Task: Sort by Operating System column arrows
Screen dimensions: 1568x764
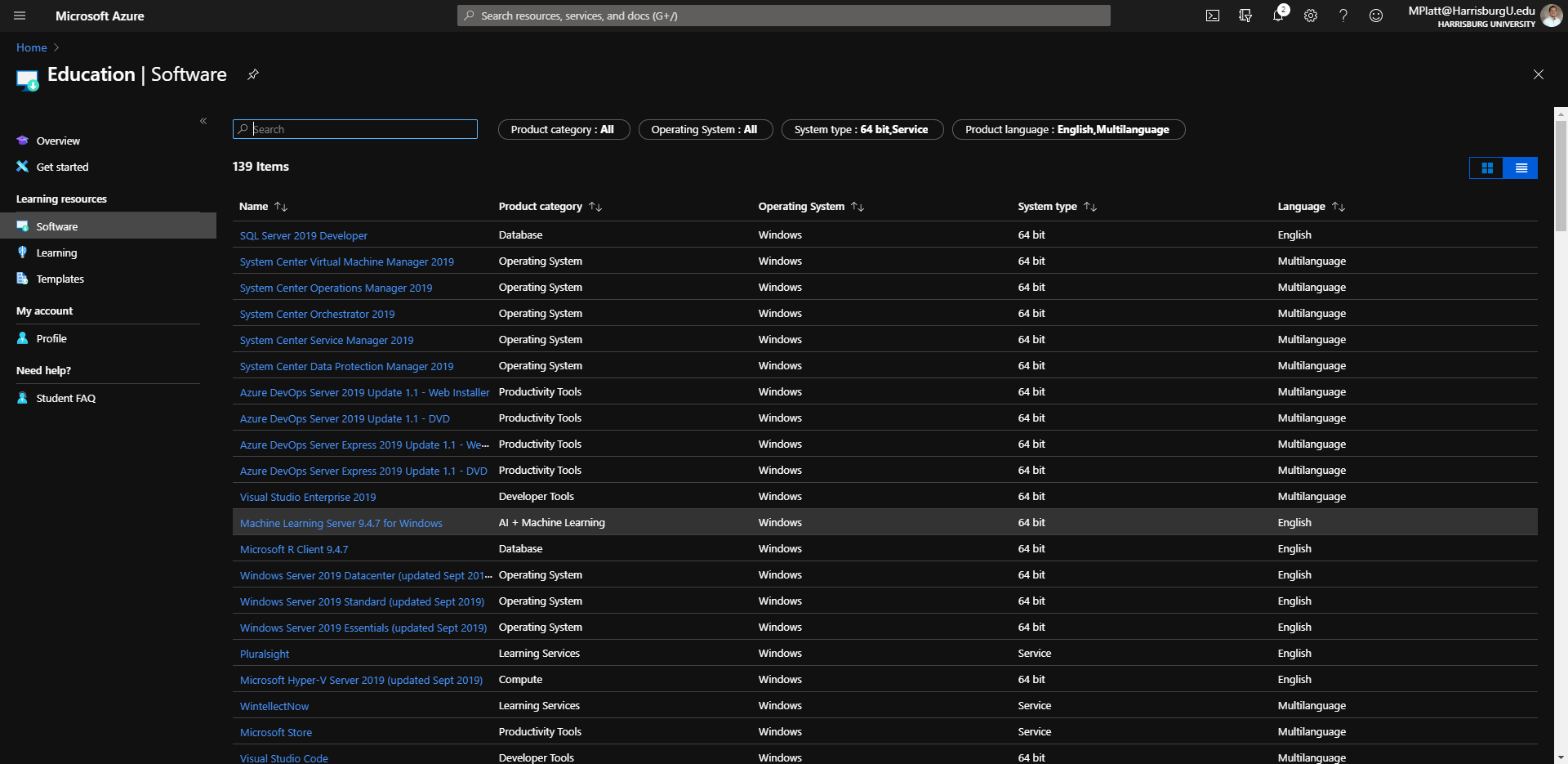Action: click(857, 207)
